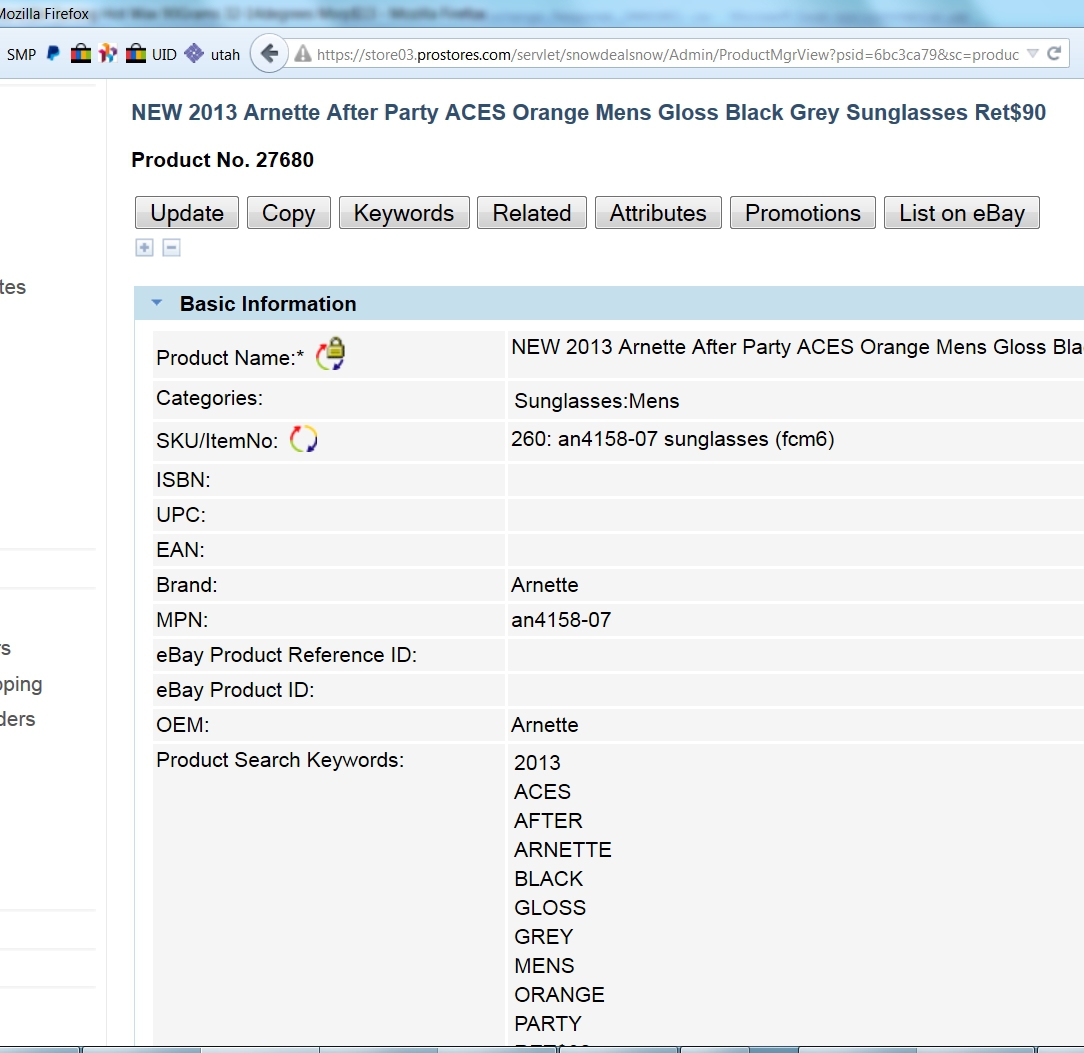Click the product title heading at top
This screenshot has height=1053, width=1084.
tap(588, 112)
